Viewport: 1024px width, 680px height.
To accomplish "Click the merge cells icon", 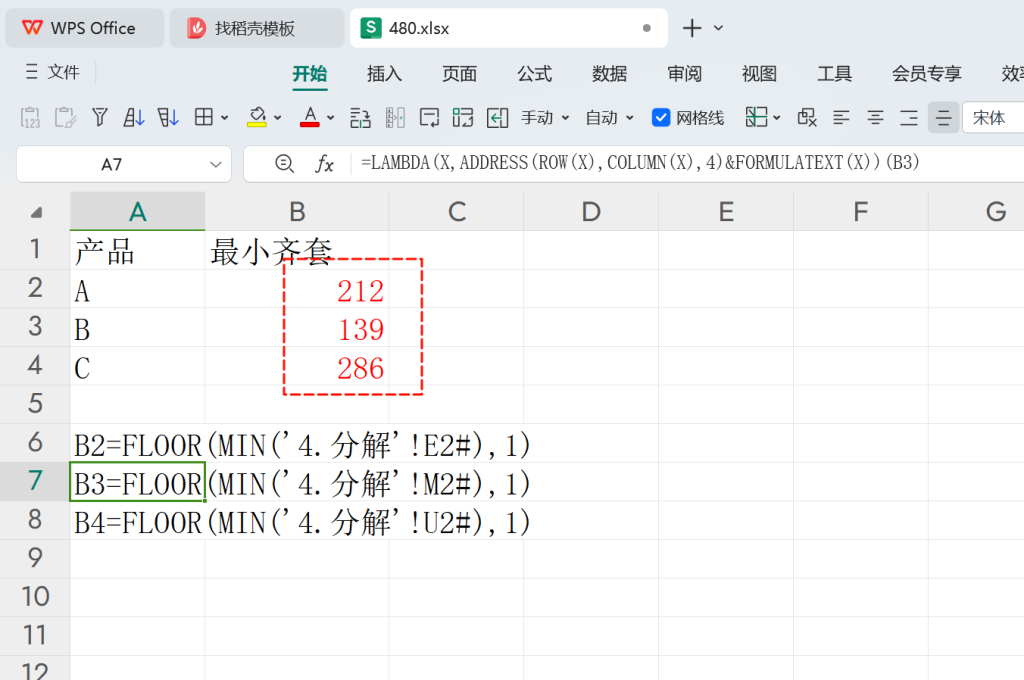I will [462, 118].
